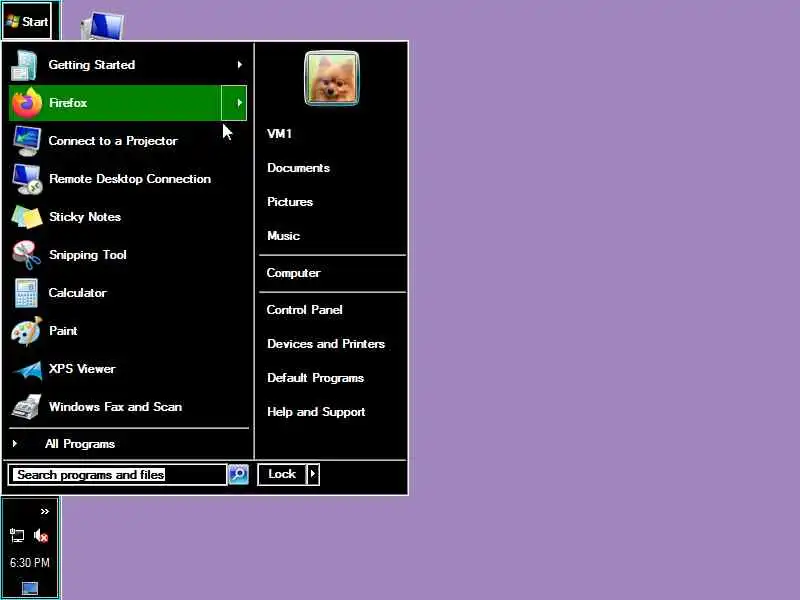This screenshot has height=600, width=800.
Task: Select Connect to a Projector
Action: coord(128,141)
